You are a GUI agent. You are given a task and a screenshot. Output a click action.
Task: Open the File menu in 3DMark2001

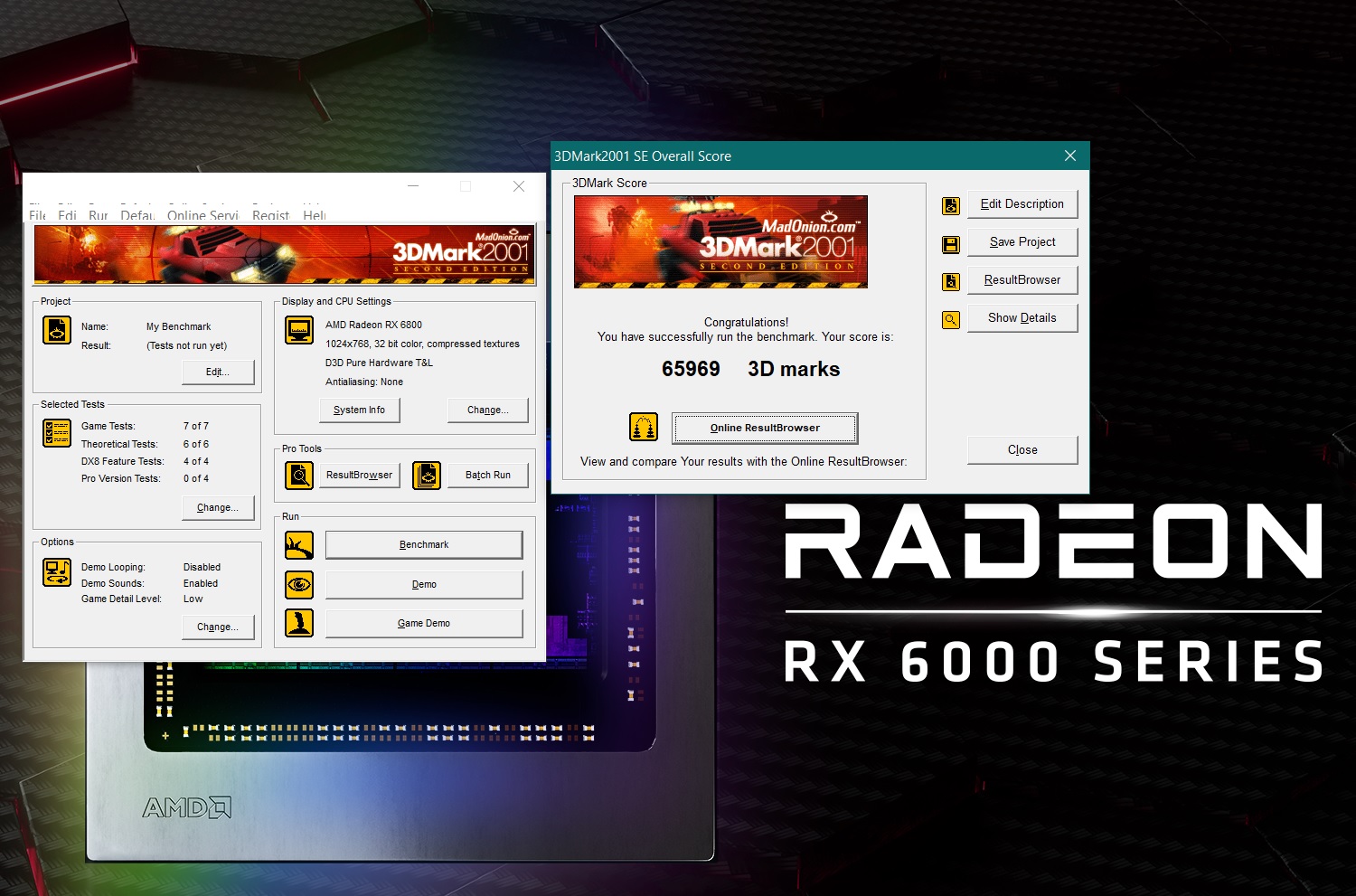(38, 215)
